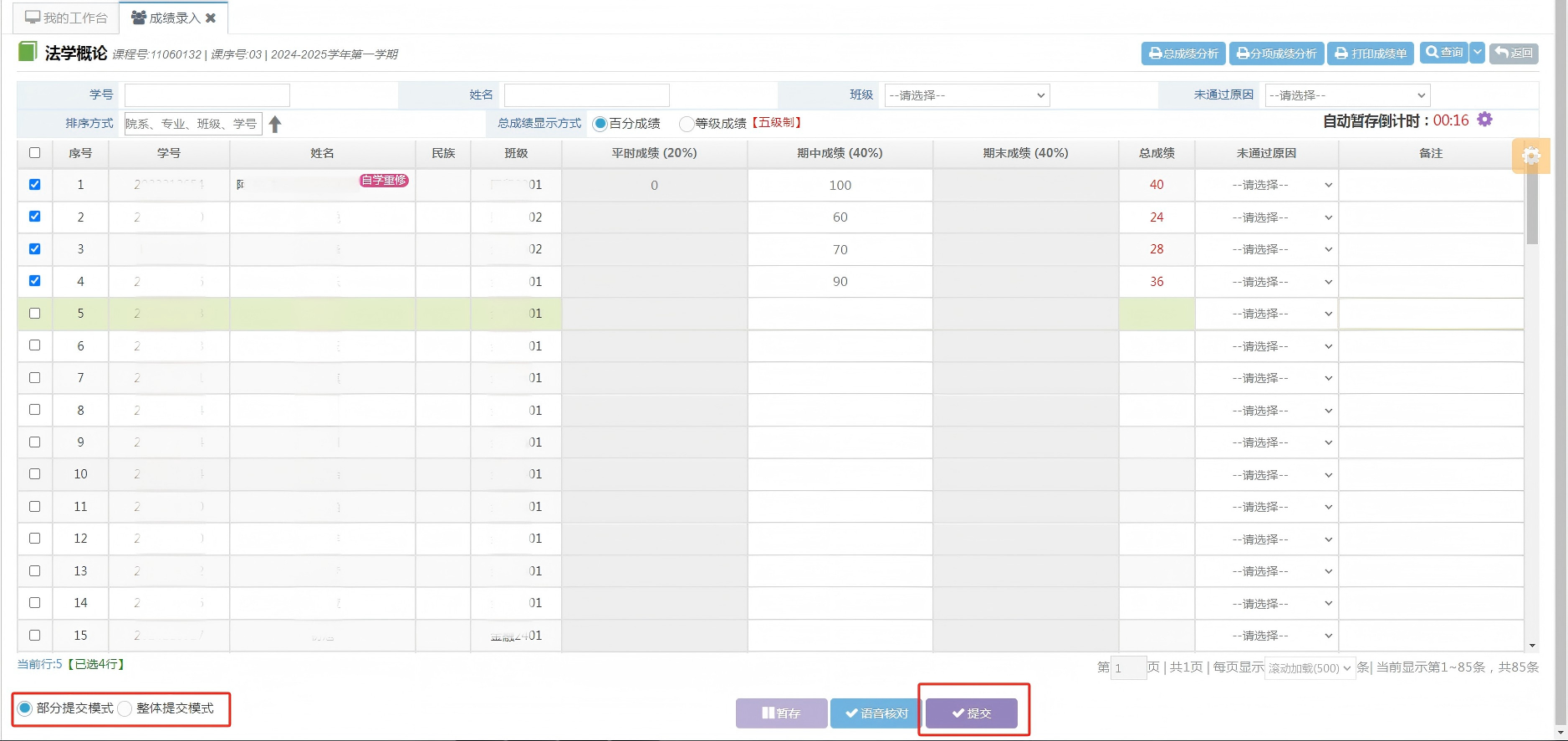Check the checkbox for row 5

pyautogui.click(x=34, y=314)
